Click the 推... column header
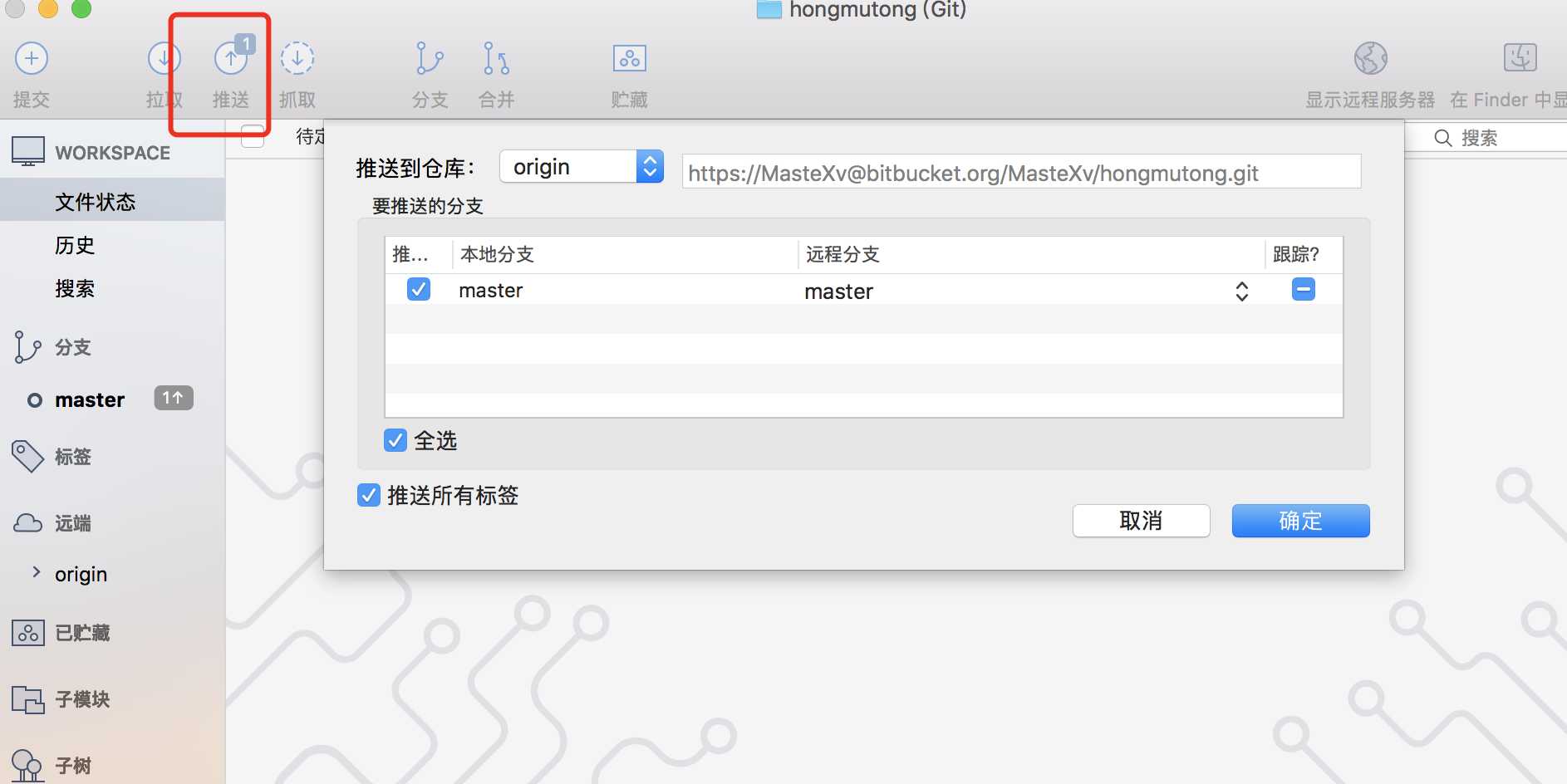The width and height of the screenshot is (1567, 784). pyautogui.click(x=419, y=254)
